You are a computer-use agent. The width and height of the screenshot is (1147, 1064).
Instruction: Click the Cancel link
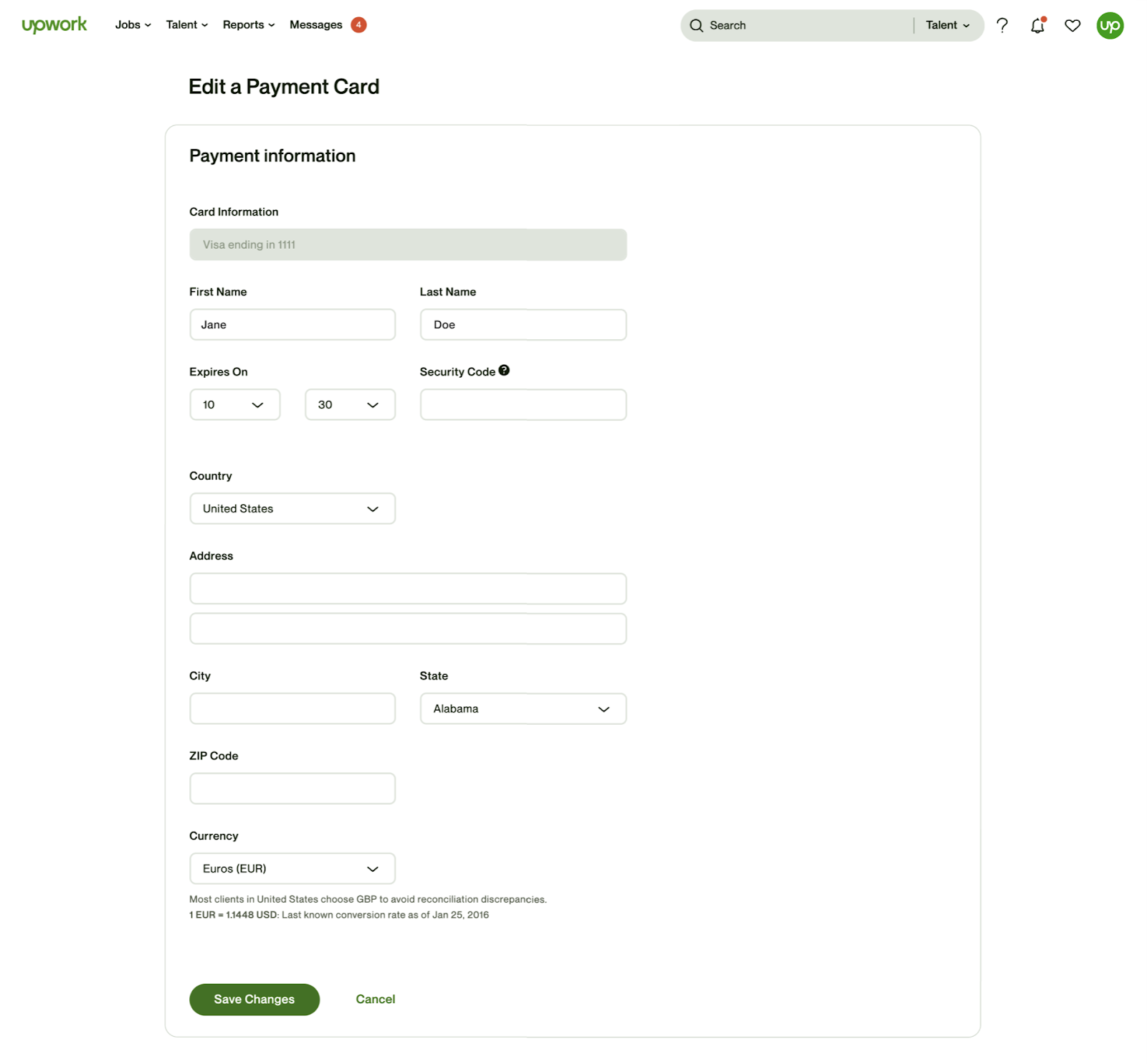click(375, 999)
